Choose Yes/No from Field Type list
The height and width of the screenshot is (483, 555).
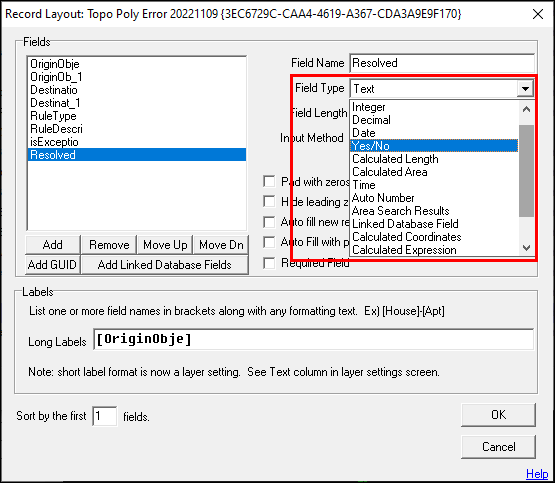tap(434, 146)
